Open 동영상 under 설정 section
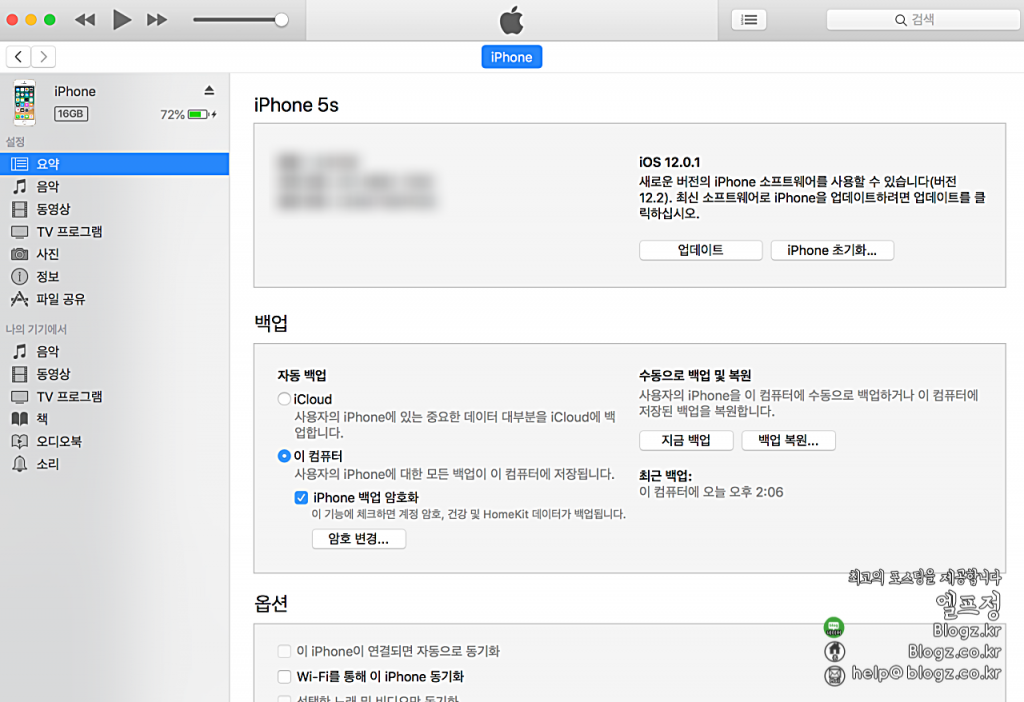The width and height of the screenshot is (1024, 702). coord(114,209)
